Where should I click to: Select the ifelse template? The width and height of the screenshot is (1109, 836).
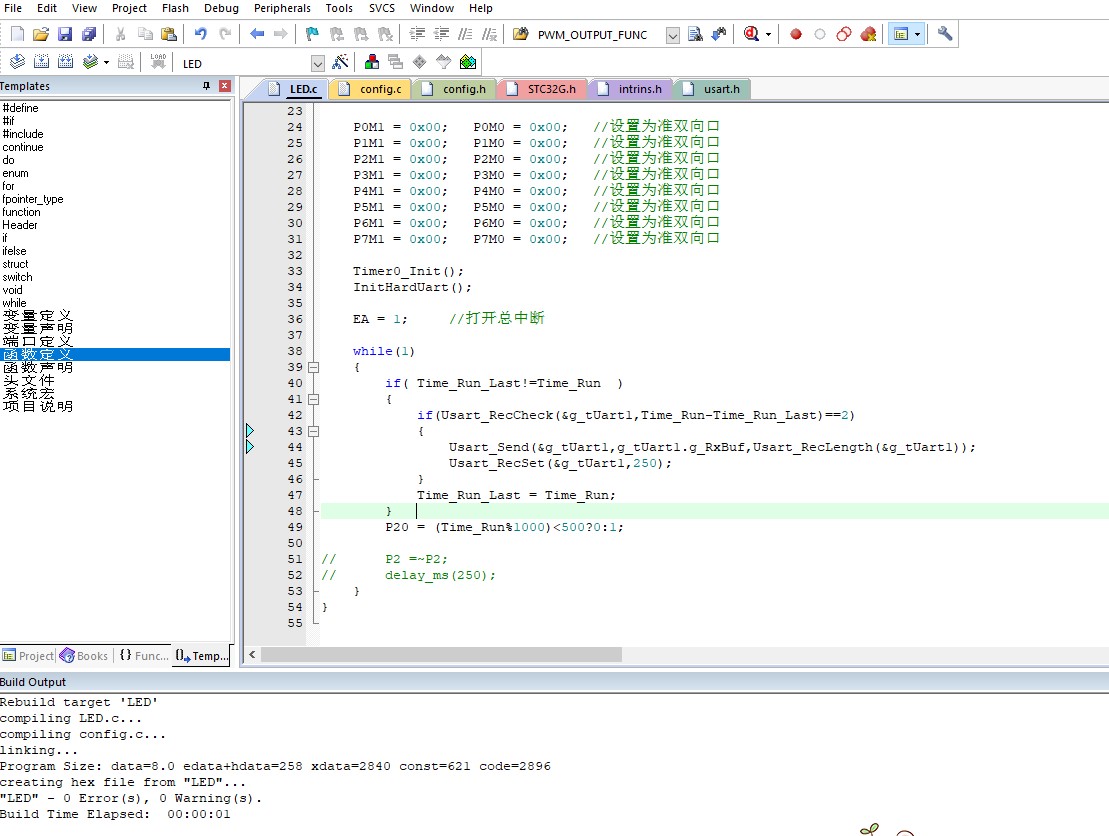pyautogui.click(x=14, y=251)
